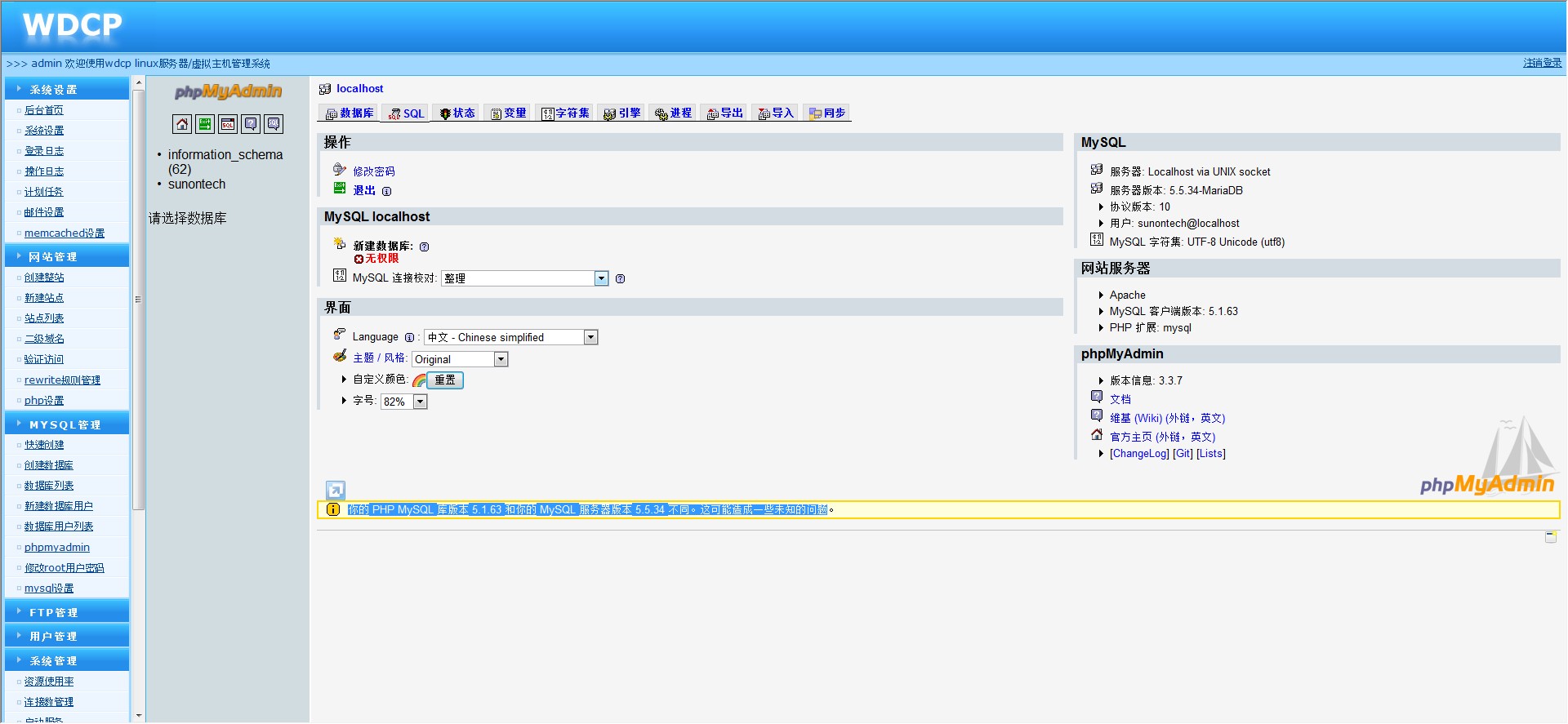Switch to the 进程 tab
This screenshot has height=724, width=1568.
tap(673, 113)
